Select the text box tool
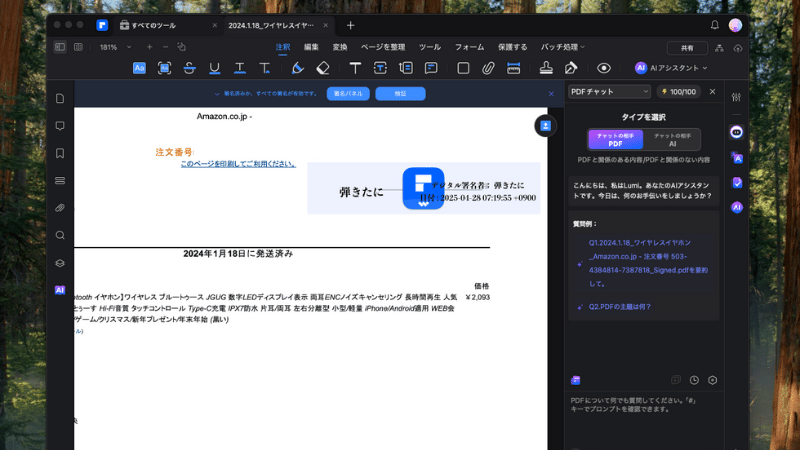Viewport: 800px width, 450px height. coord(380,68)
